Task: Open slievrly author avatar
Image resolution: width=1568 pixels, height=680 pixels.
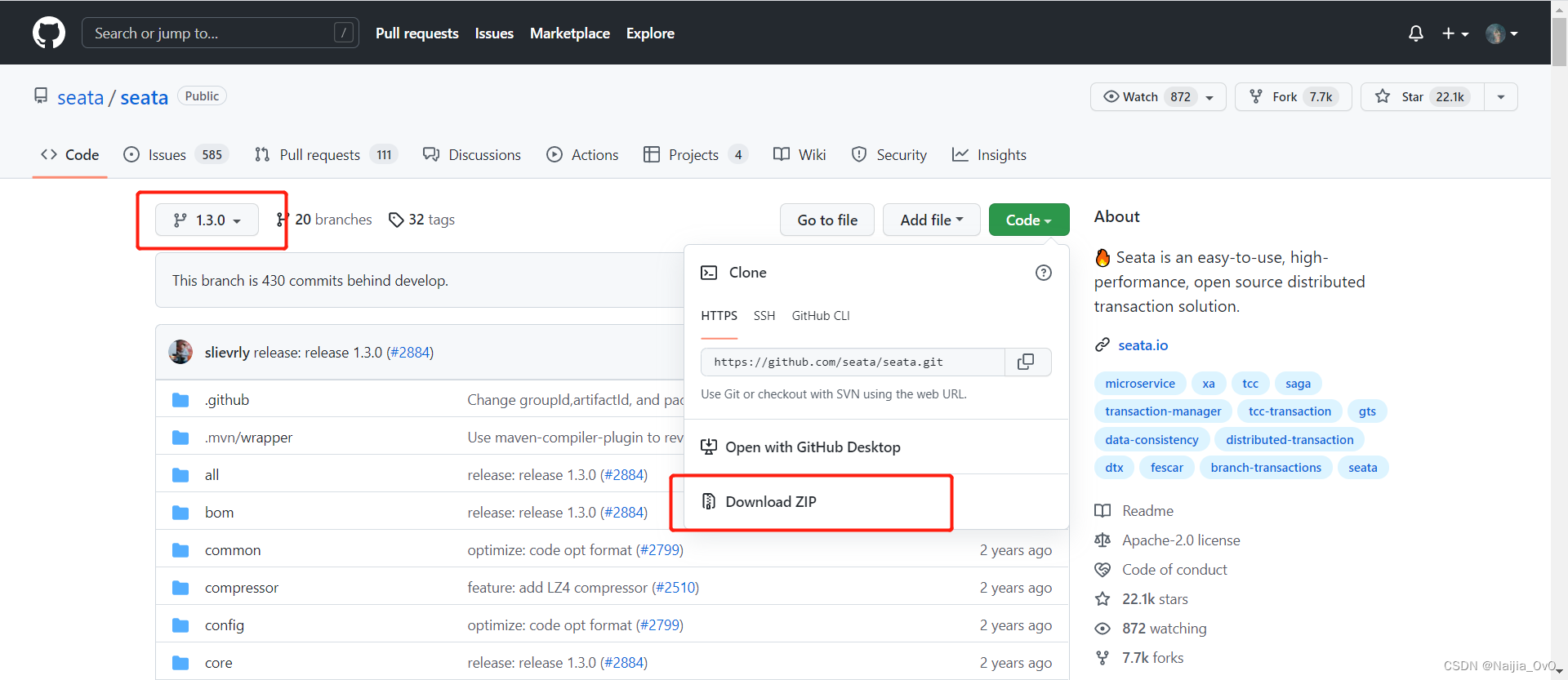Action: tap(180, 352)
